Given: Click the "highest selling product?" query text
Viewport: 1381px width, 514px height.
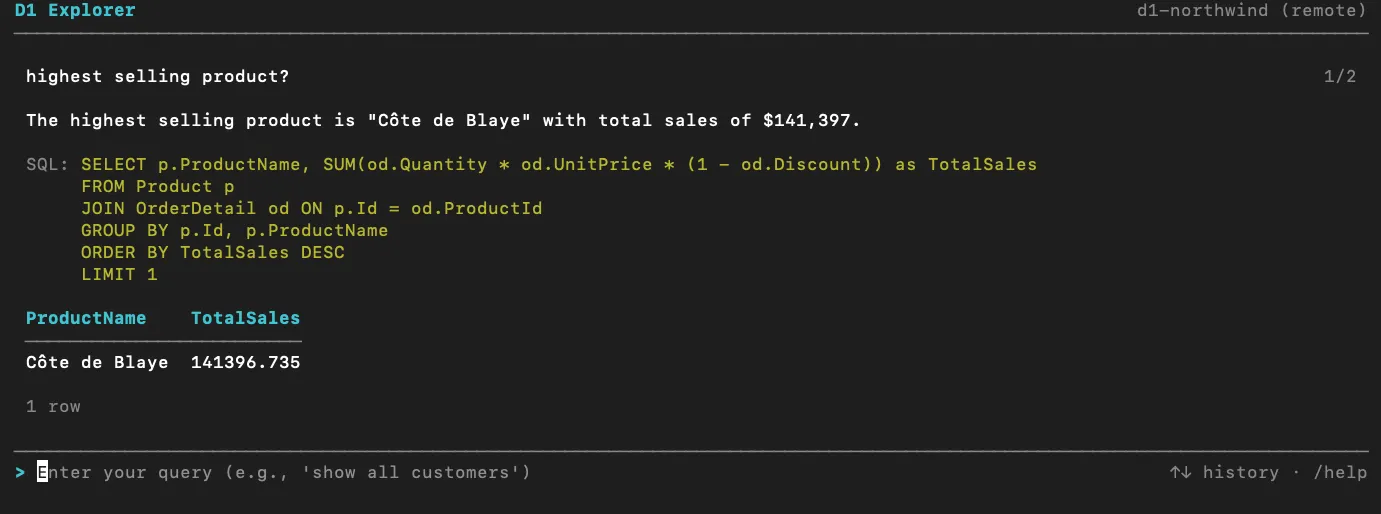Looking at the screenshot, I should 157,76.
